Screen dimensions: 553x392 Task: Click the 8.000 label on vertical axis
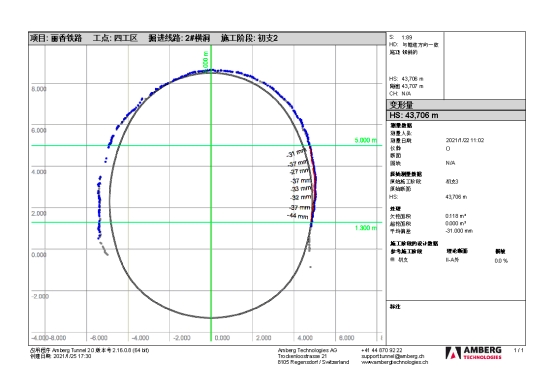(39, 89)
